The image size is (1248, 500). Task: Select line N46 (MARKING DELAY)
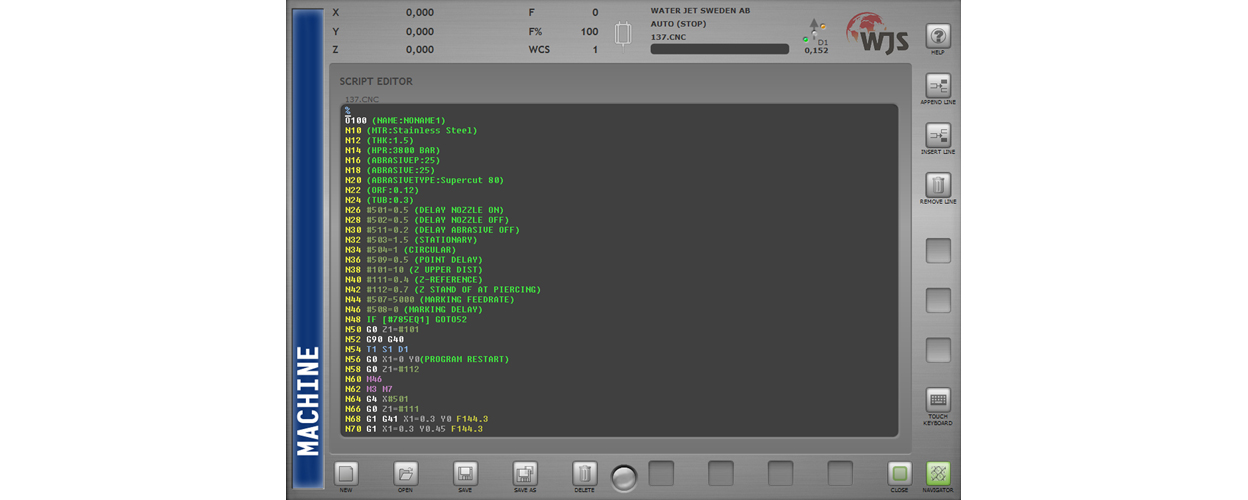(x=416, y=310)
